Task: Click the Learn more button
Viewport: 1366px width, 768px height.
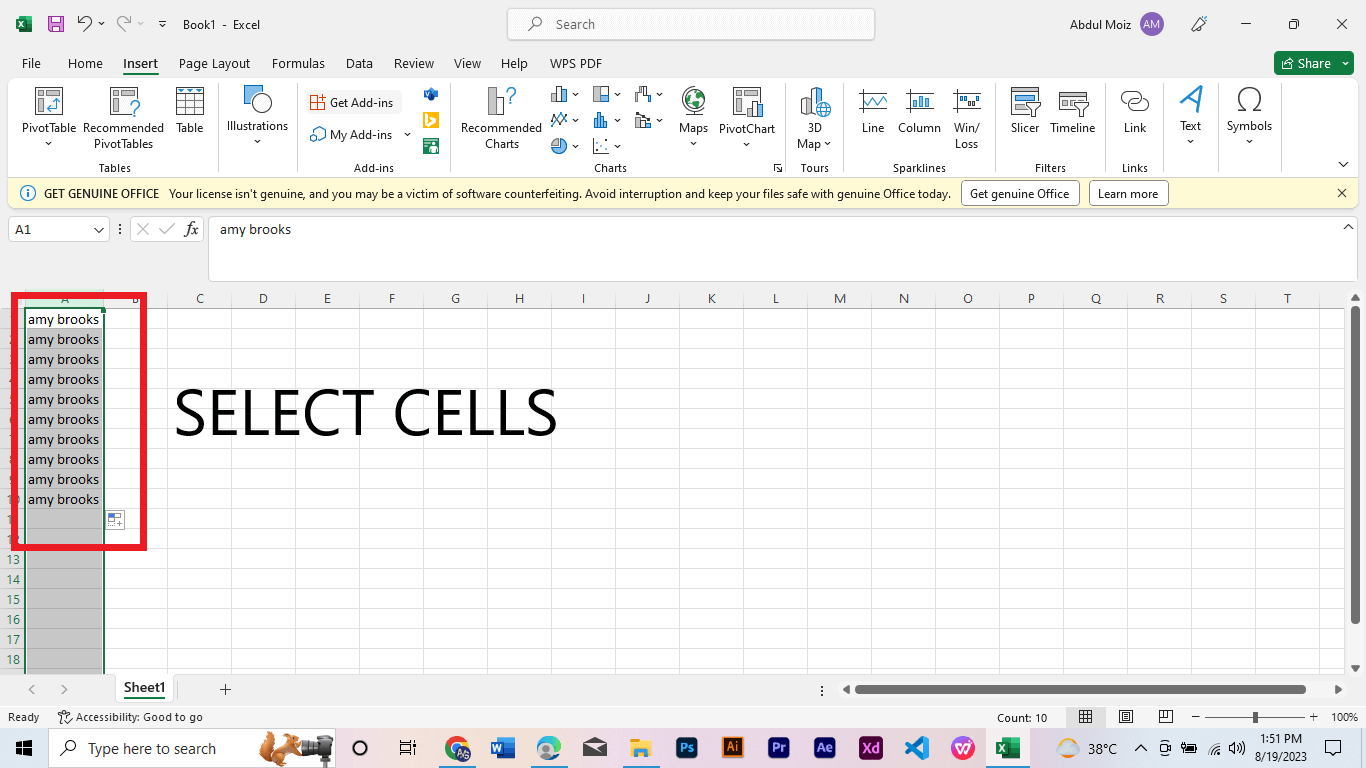Action: (x=1128, y=193)
